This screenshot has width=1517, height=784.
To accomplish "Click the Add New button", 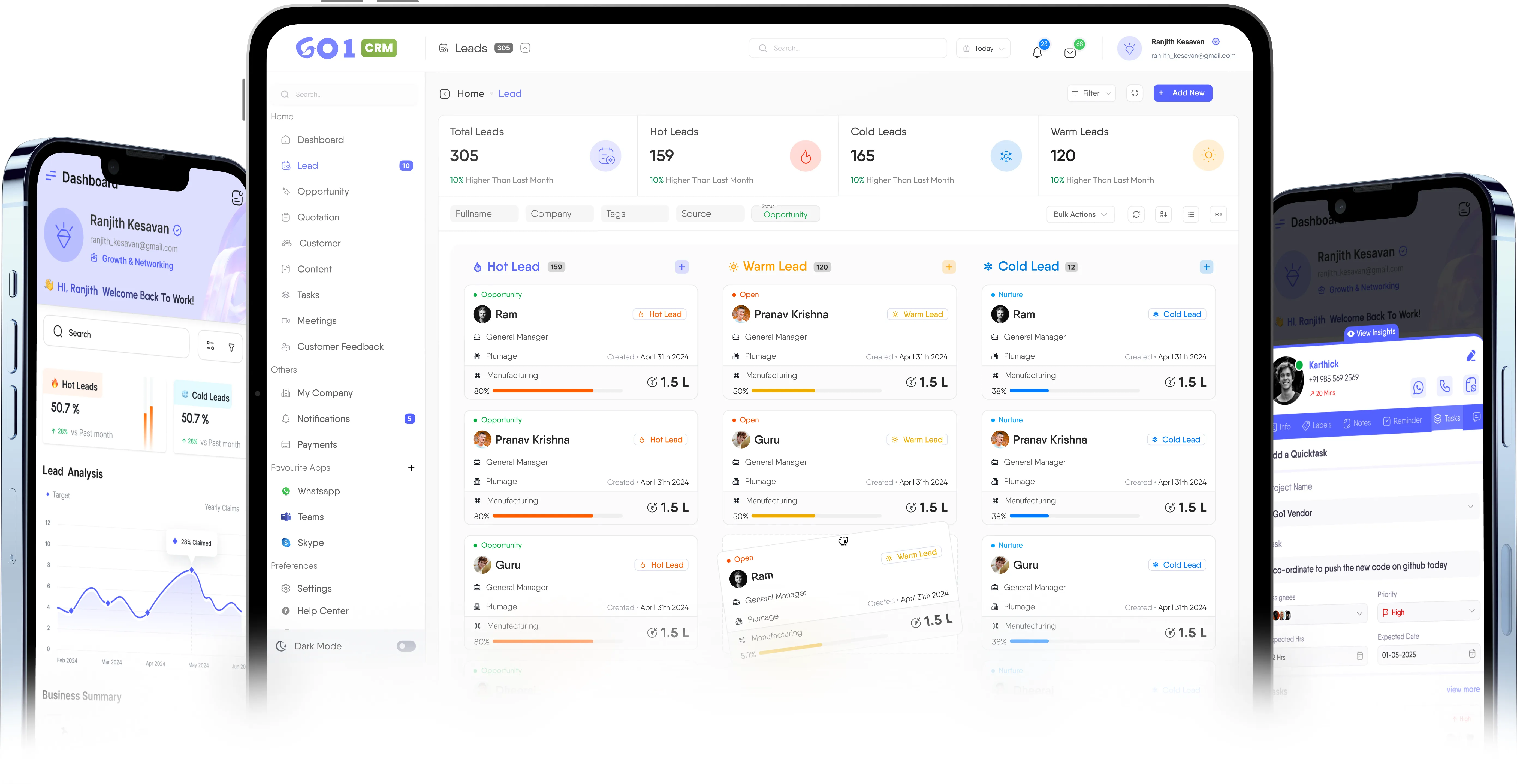I will click(x=1183, y=93).
